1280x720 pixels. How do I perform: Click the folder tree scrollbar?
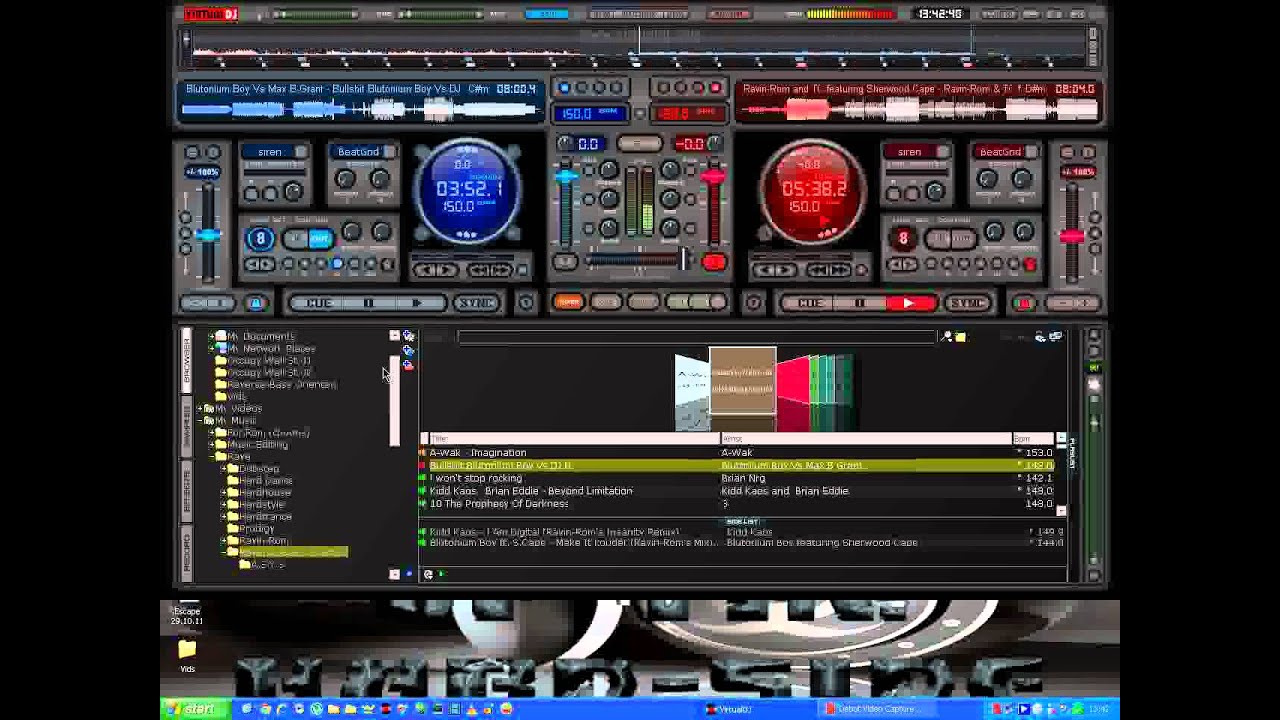(x=394, y=400)
